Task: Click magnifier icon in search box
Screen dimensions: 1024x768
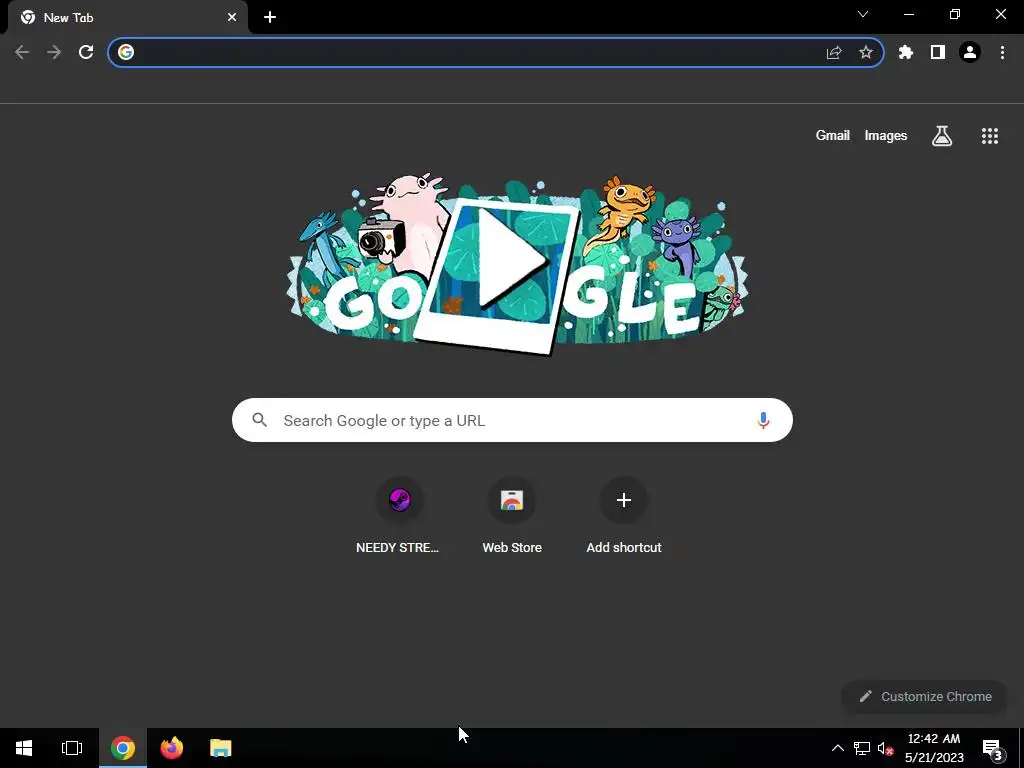Action: (259, 420)
